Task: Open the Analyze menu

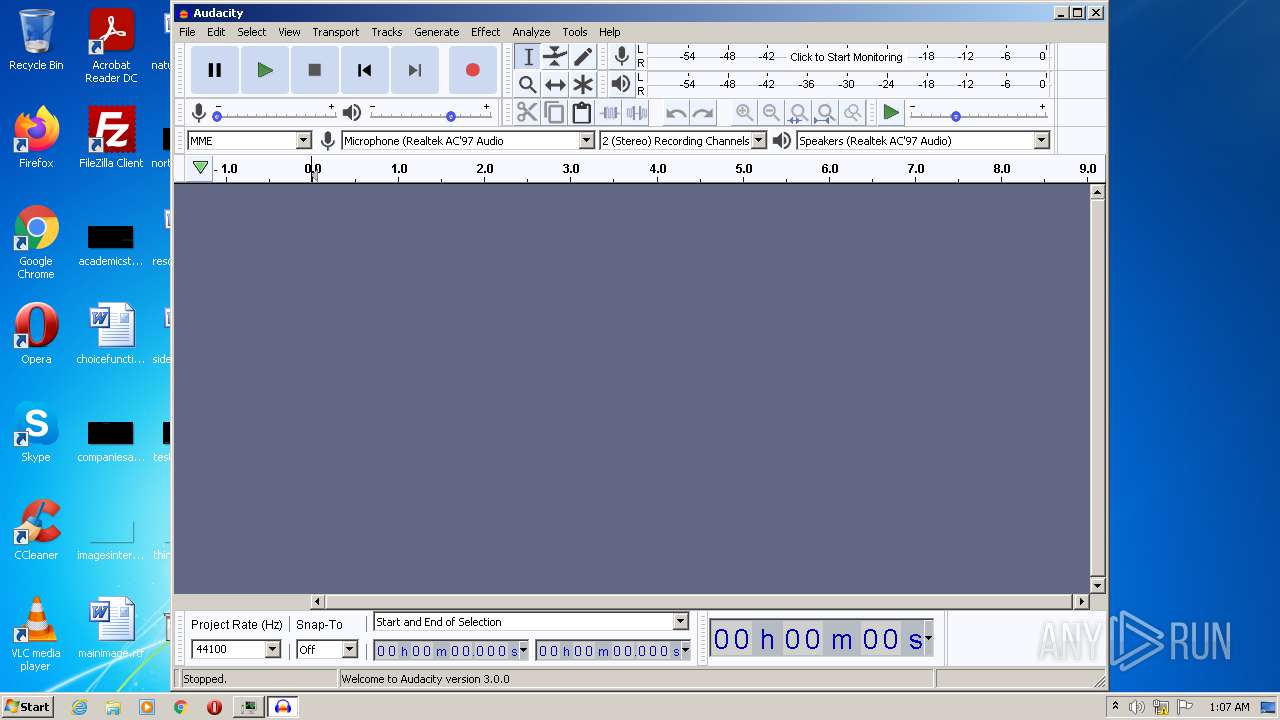Action: click(x=531, y=32)
